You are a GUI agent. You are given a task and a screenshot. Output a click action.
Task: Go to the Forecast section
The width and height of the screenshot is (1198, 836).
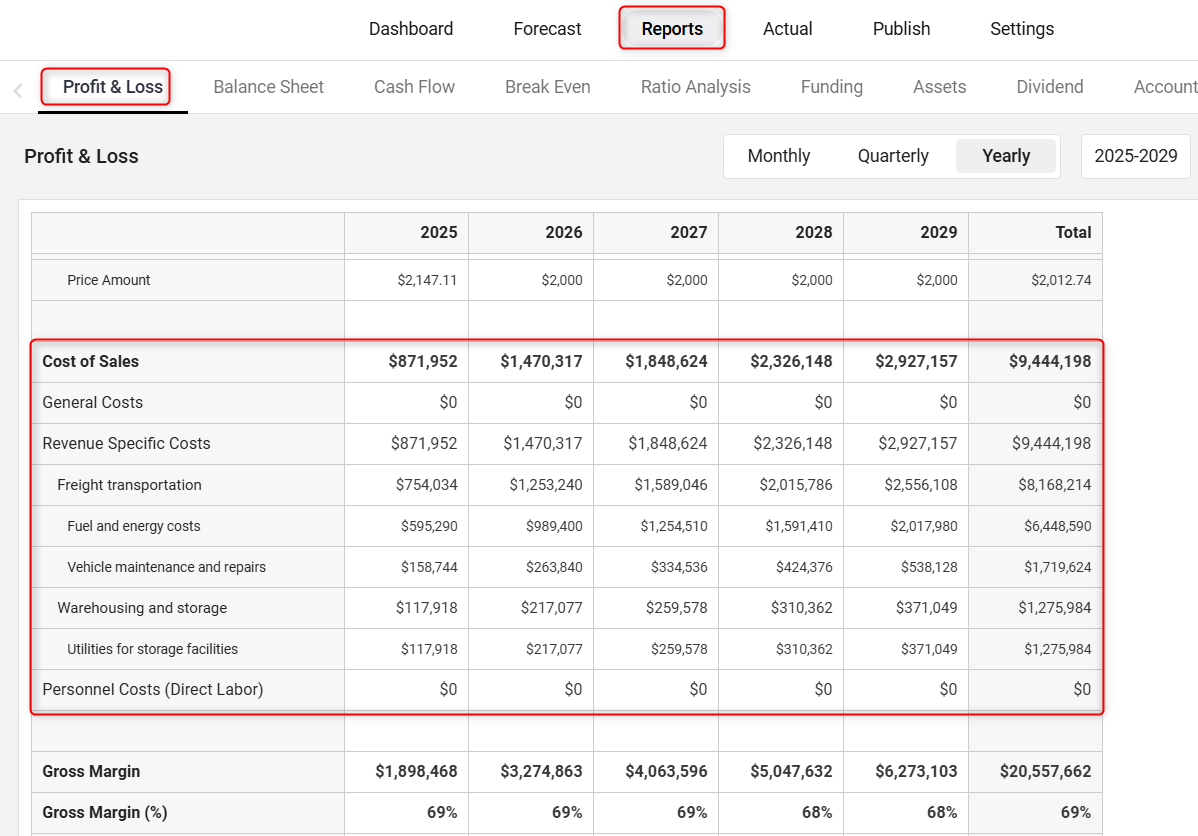pos(547,29)
